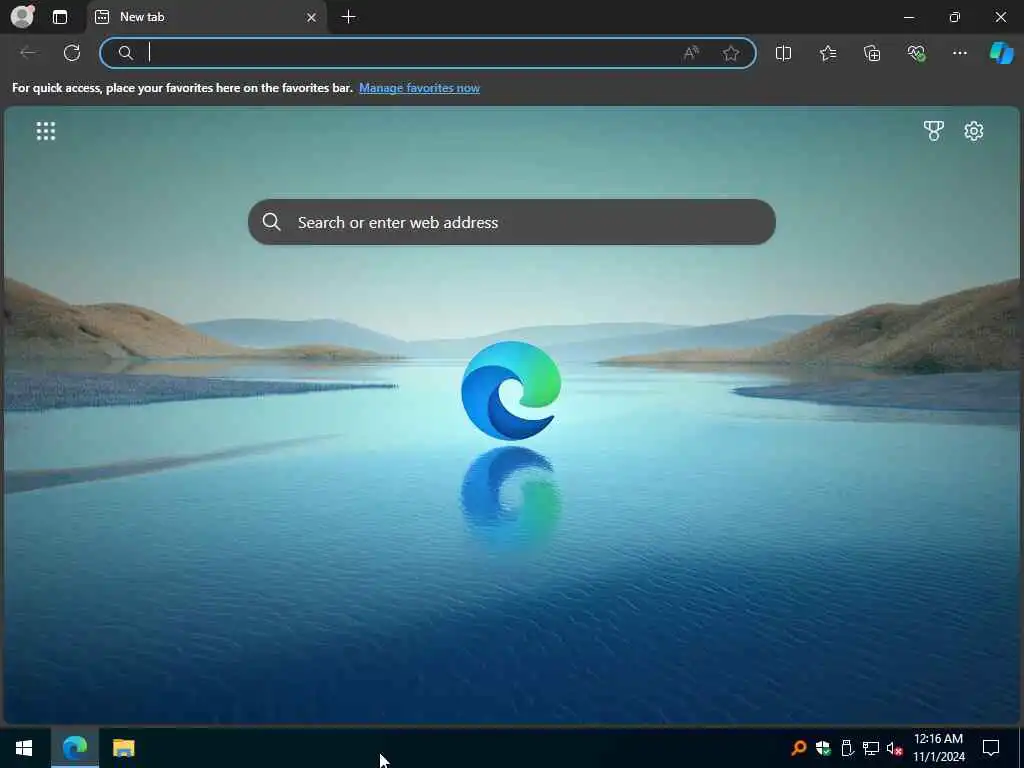Click the Read aloud icon in address bar
Image resolution: width=1024 pixels, height=768 pixels.
click(x=691, y=53)
